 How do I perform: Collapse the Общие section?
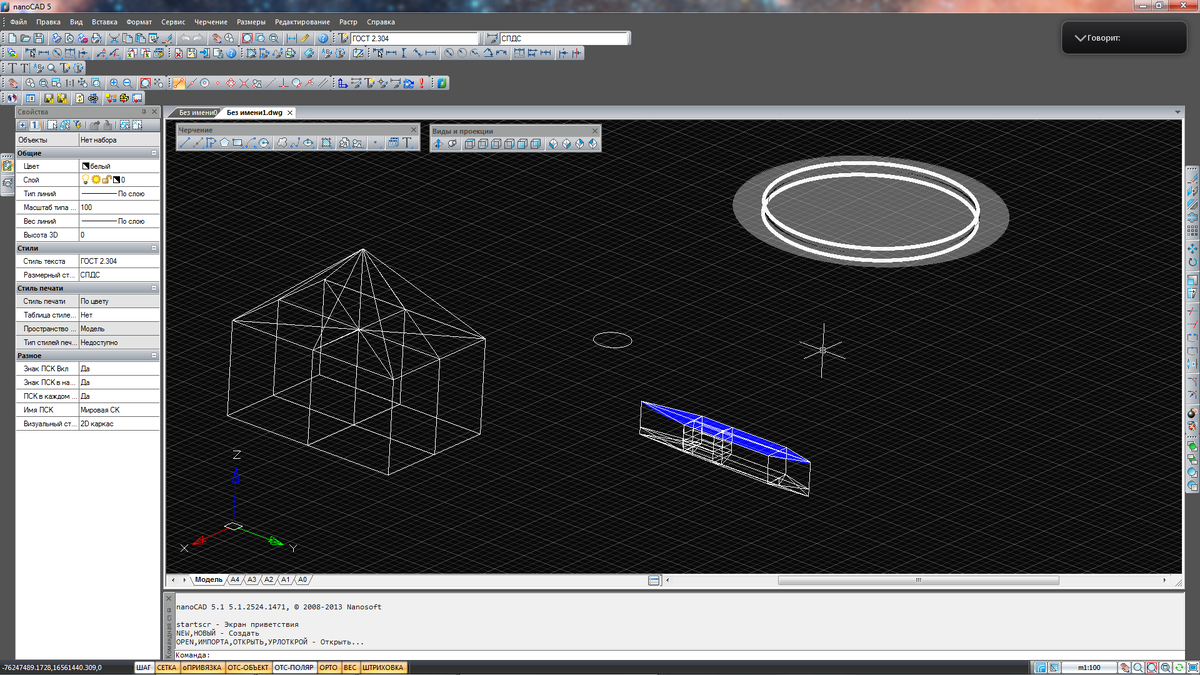[x=154, y=153]
